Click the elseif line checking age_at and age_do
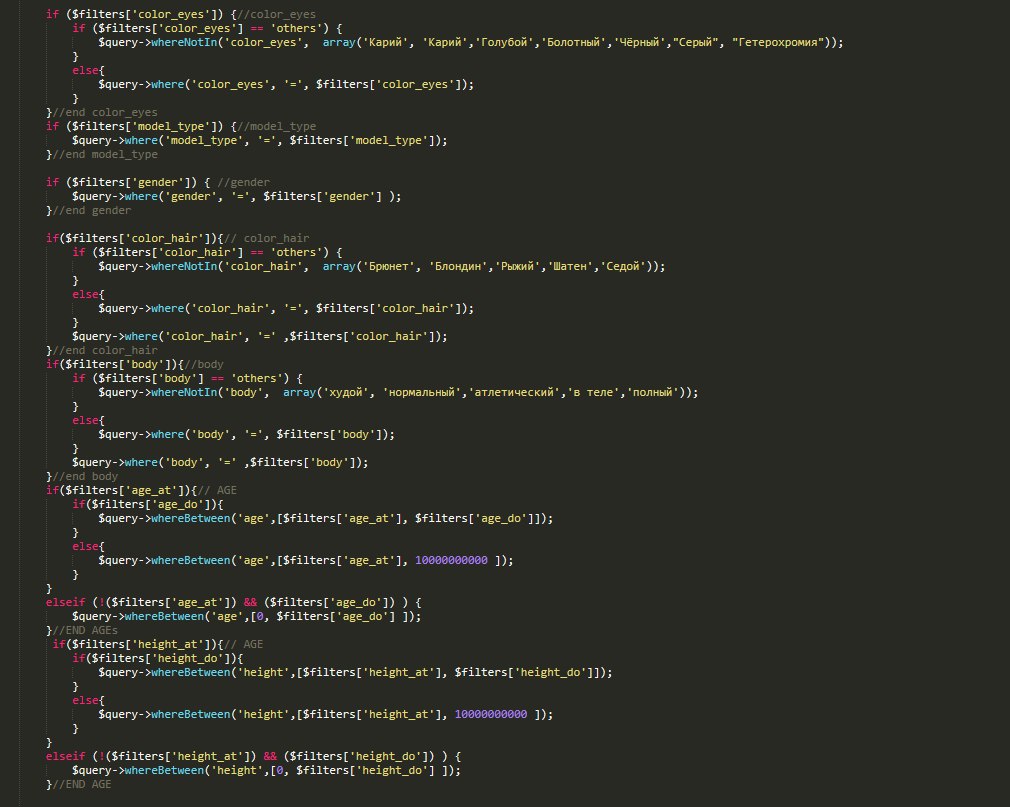This screenshot has height=807, width=1010. (x=234, y=603)
